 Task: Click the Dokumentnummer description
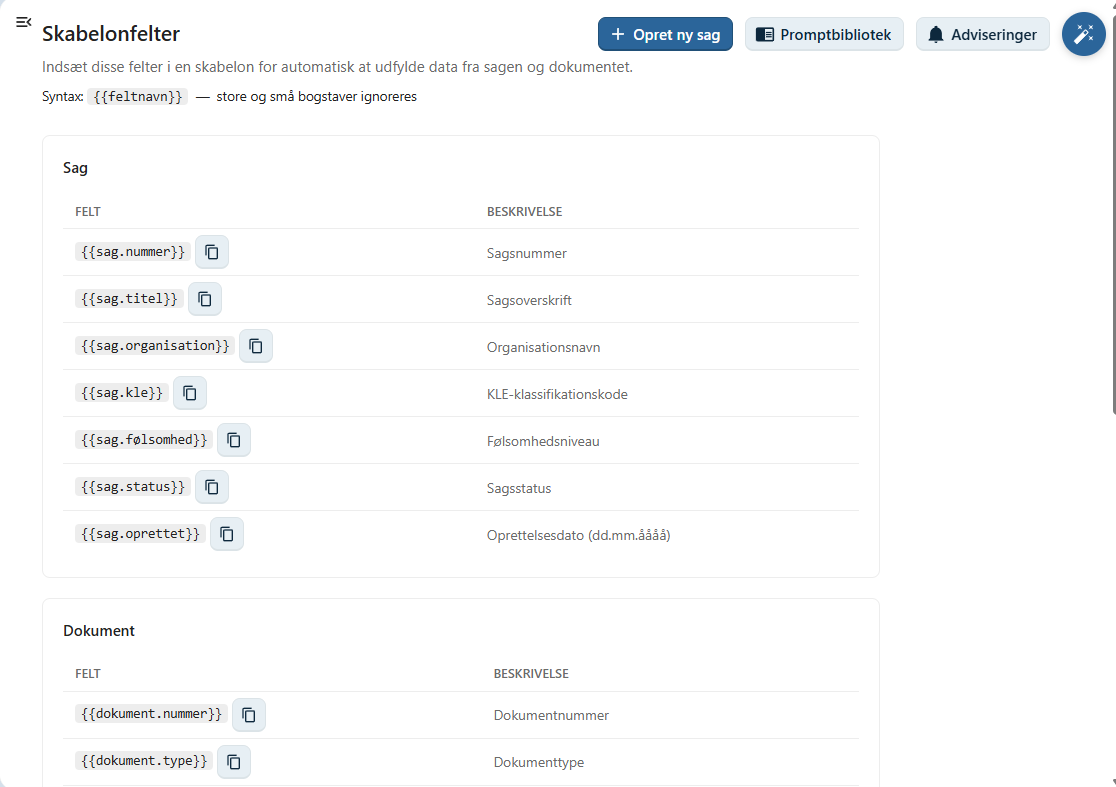click(551, 715)
